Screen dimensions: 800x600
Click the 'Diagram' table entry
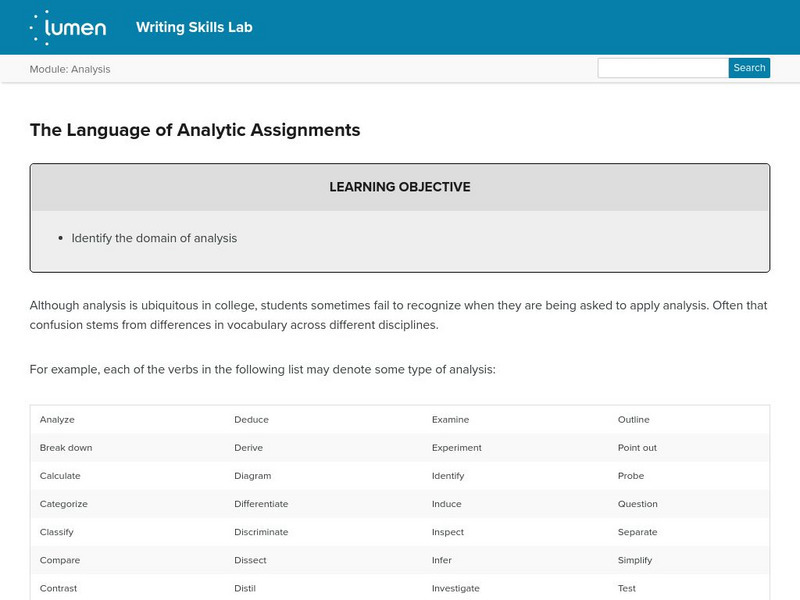tap(252, 476)
